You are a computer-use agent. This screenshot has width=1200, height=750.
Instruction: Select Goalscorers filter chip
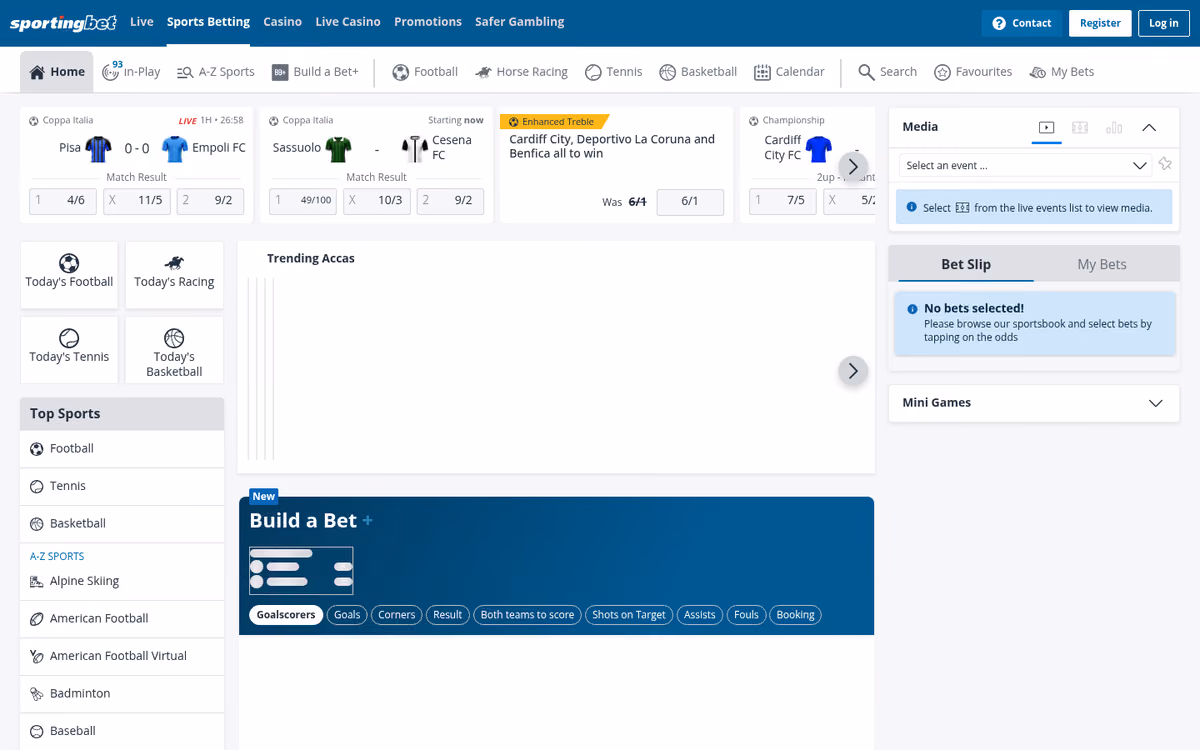click(286, 615)
